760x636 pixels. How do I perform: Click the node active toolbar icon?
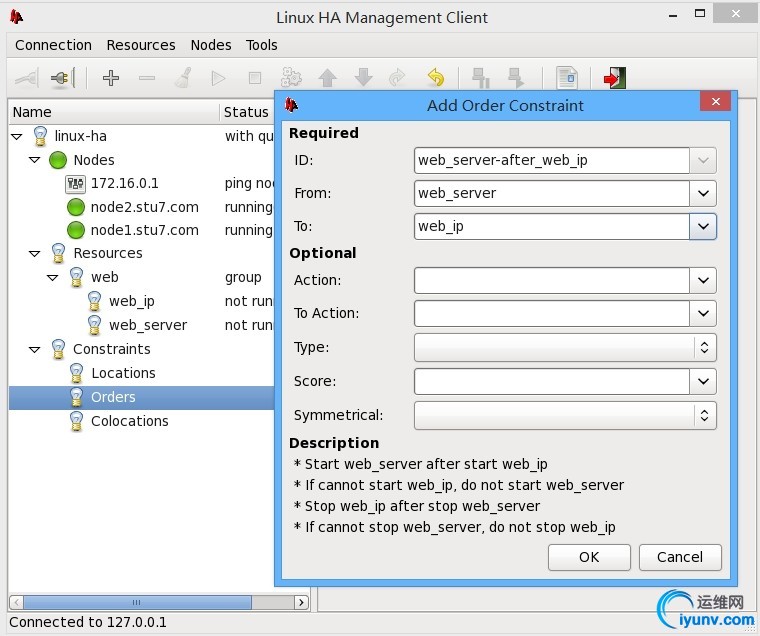click(x=516, y=78)
